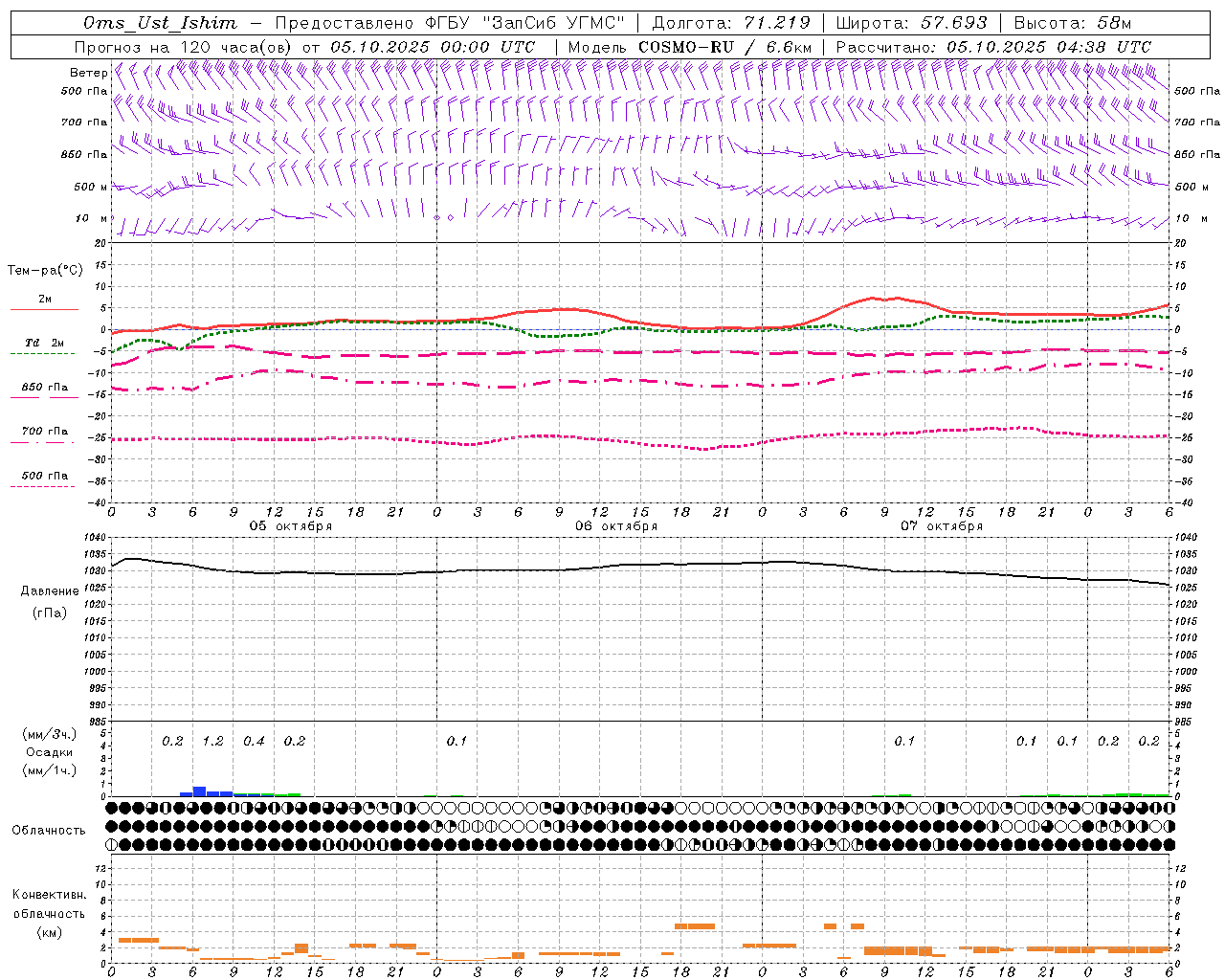Click the "Облачность" cloud cover label

click(49, 831)
